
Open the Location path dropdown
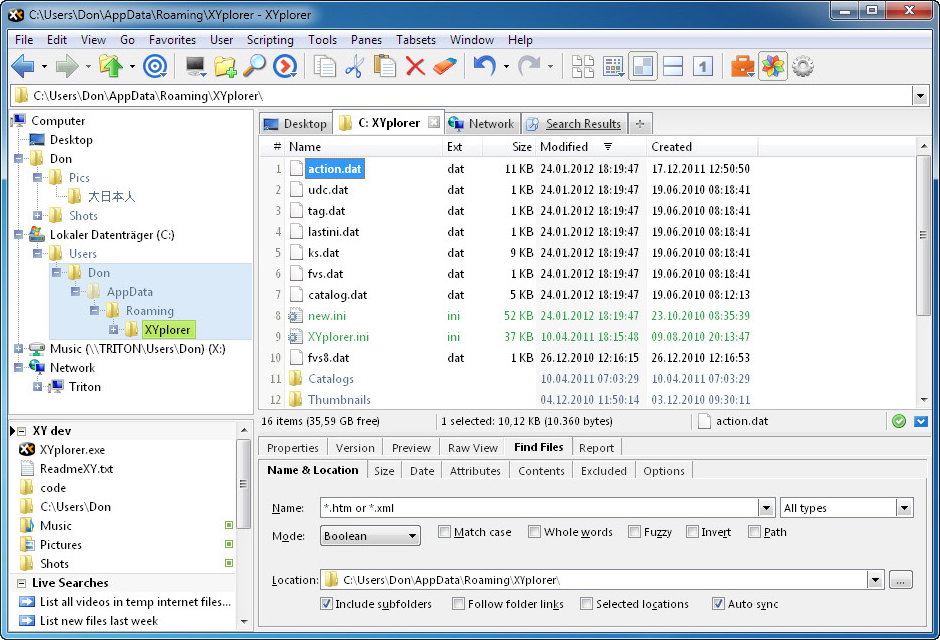click(x=875, y=580)
